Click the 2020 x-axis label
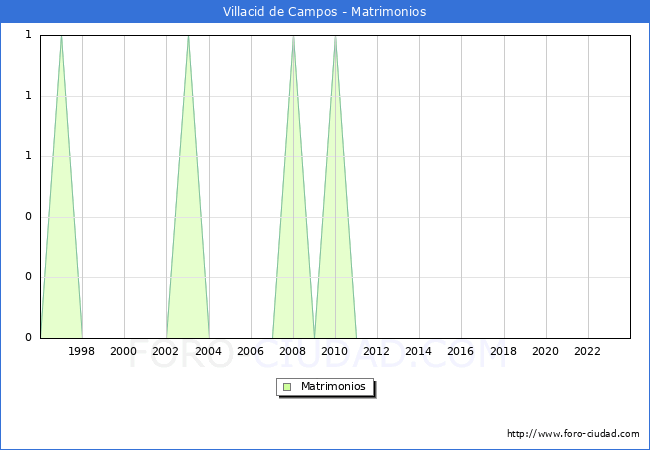This screenshot has height=450, width=650. [546, 351]
